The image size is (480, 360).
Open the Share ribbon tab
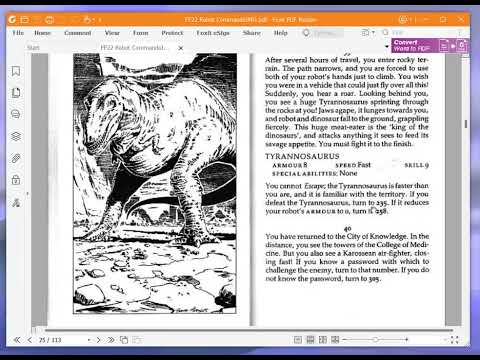252,33
